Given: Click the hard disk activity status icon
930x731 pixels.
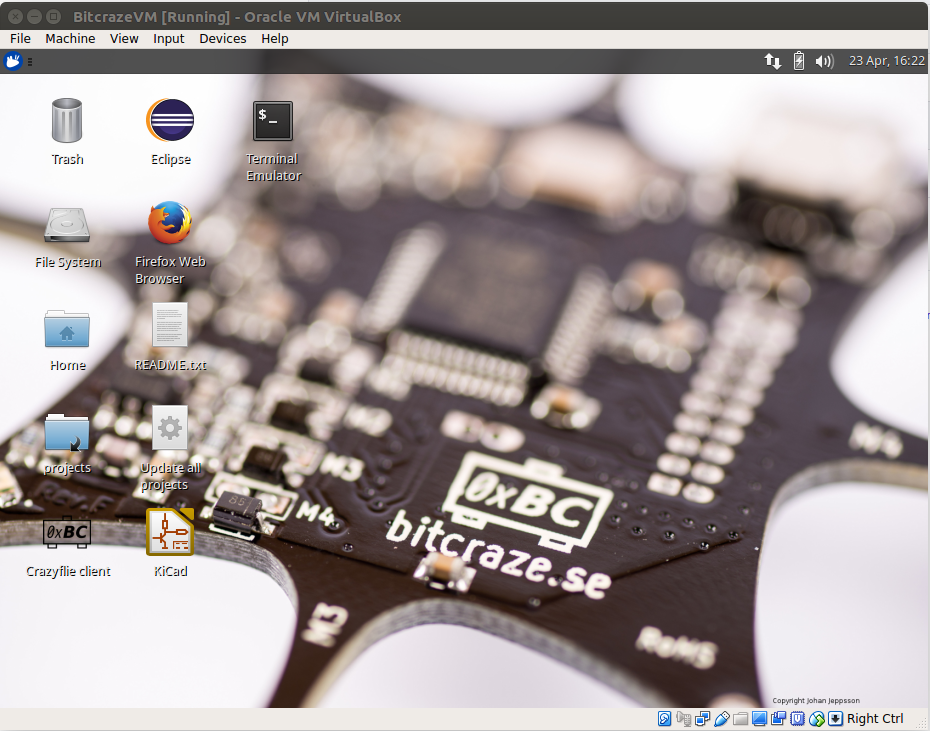Looking at the screenshot, I should point(664,719).
